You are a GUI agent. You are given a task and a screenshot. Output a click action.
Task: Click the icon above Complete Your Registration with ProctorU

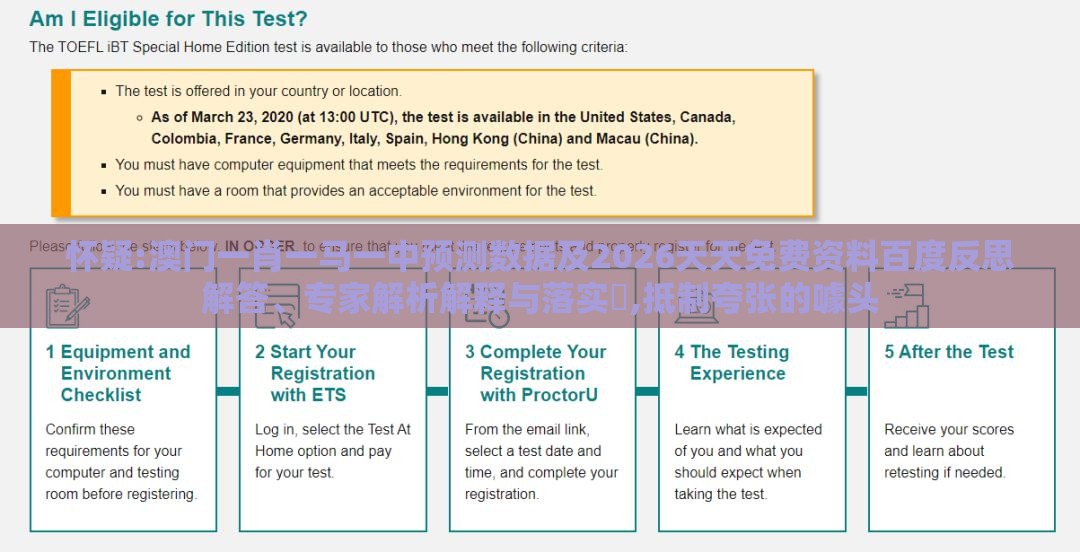487,305
